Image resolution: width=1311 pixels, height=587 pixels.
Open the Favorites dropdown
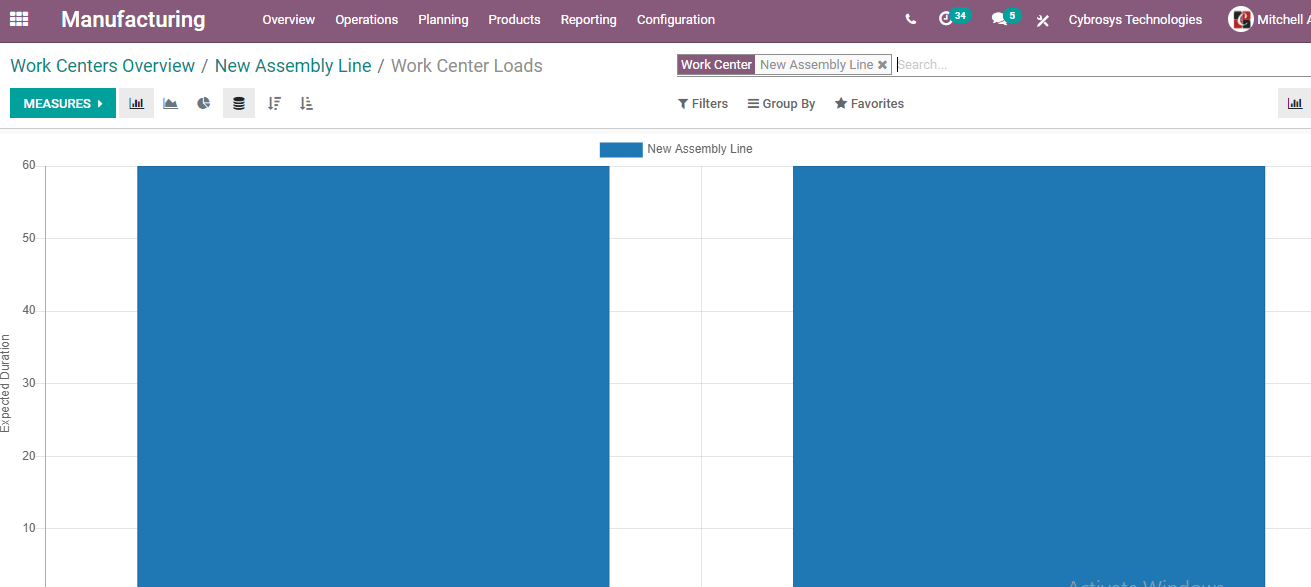tap(870, 104)
